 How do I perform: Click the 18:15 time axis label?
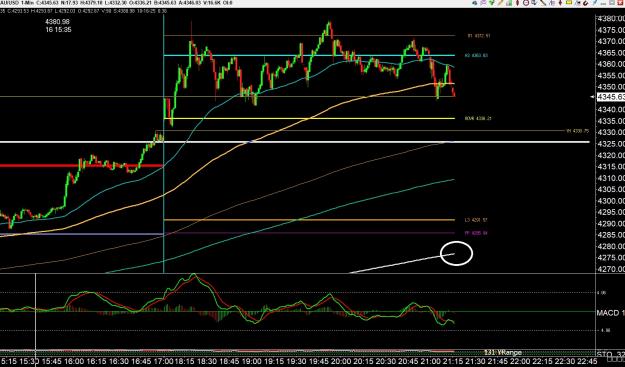186,362
